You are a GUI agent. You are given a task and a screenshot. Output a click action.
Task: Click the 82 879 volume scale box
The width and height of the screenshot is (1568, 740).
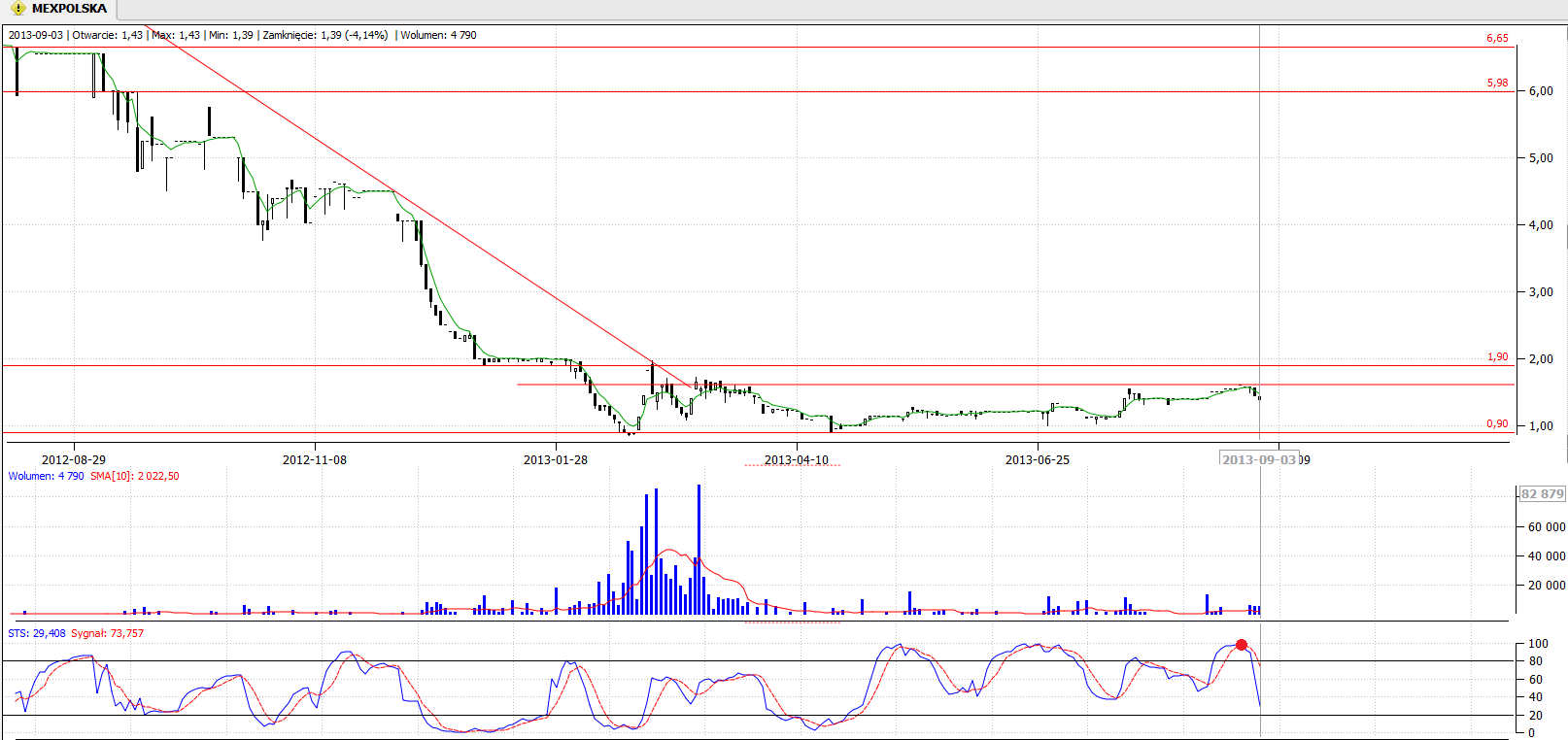1542,494
